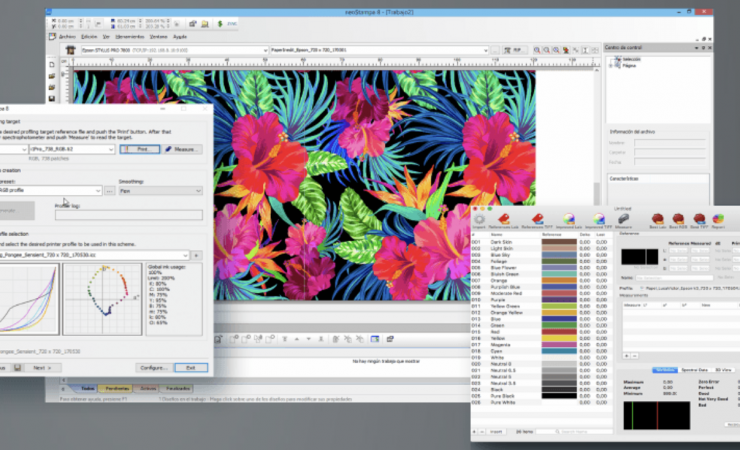Click the Reference Lab icon
740x450 pixels.
click(506, 219)
